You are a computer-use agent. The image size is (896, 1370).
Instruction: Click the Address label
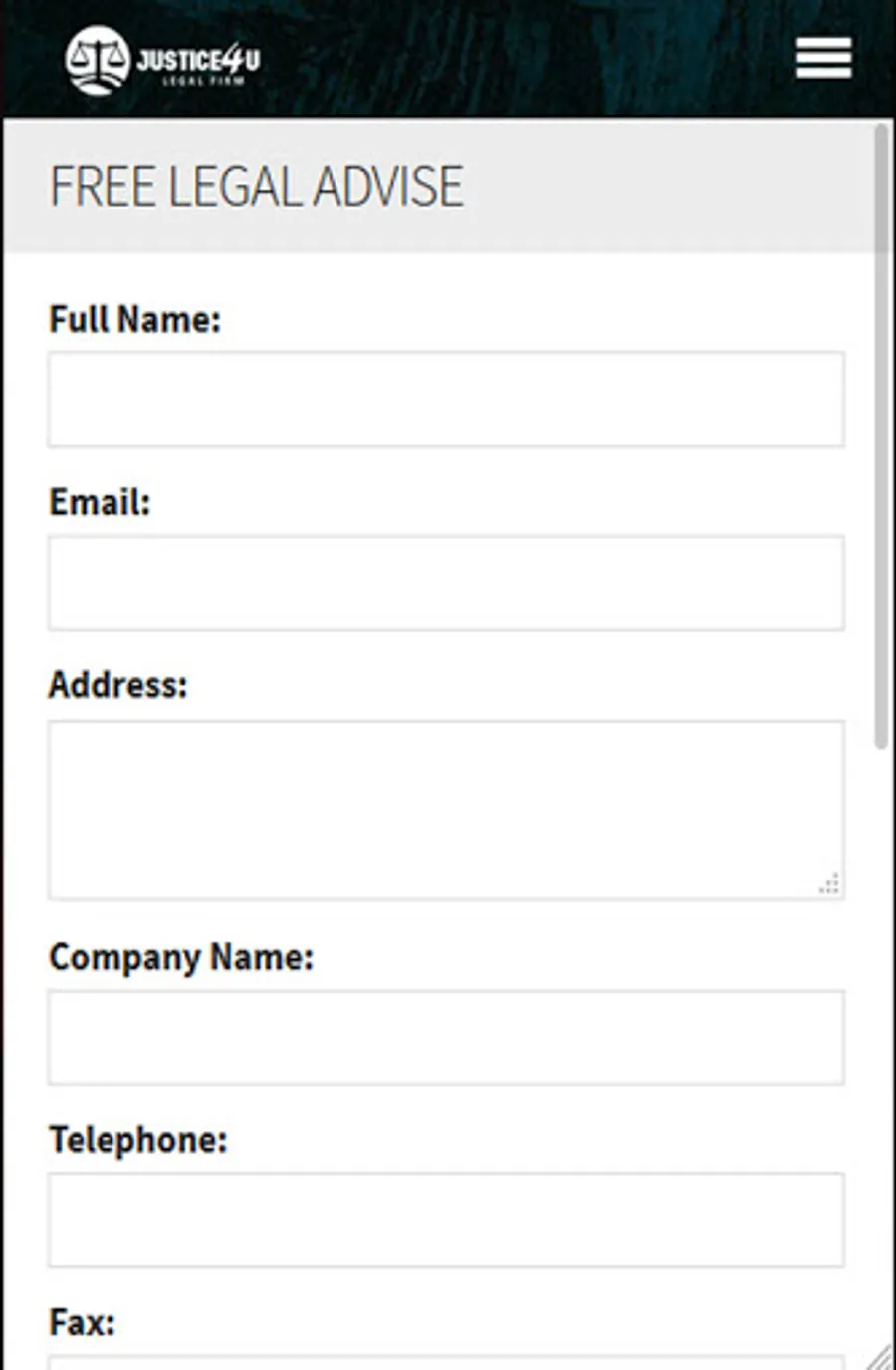tap(117, 685)
